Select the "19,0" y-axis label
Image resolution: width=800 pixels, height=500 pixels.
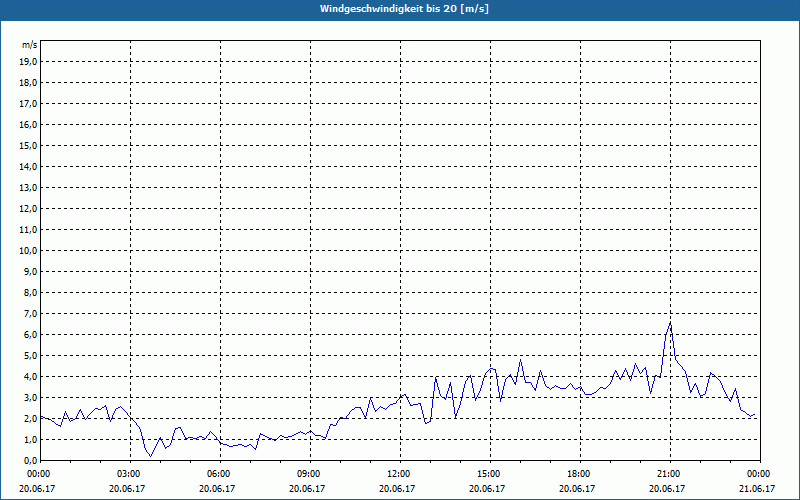[28, 62]
